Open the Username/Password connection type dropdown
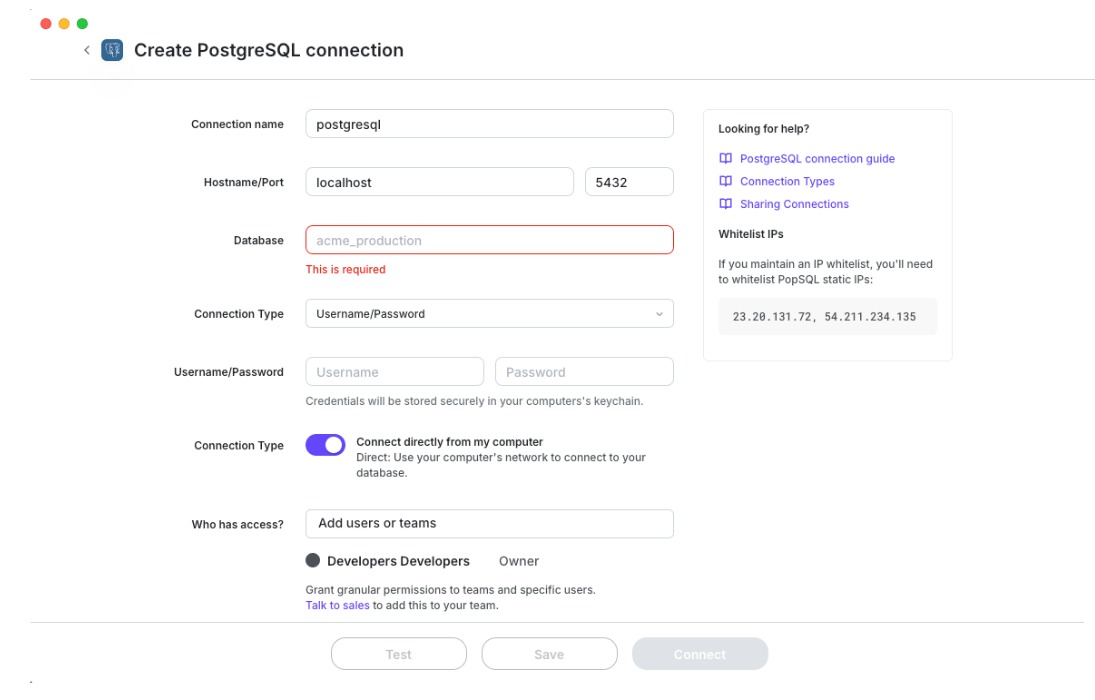 [488, 314]
